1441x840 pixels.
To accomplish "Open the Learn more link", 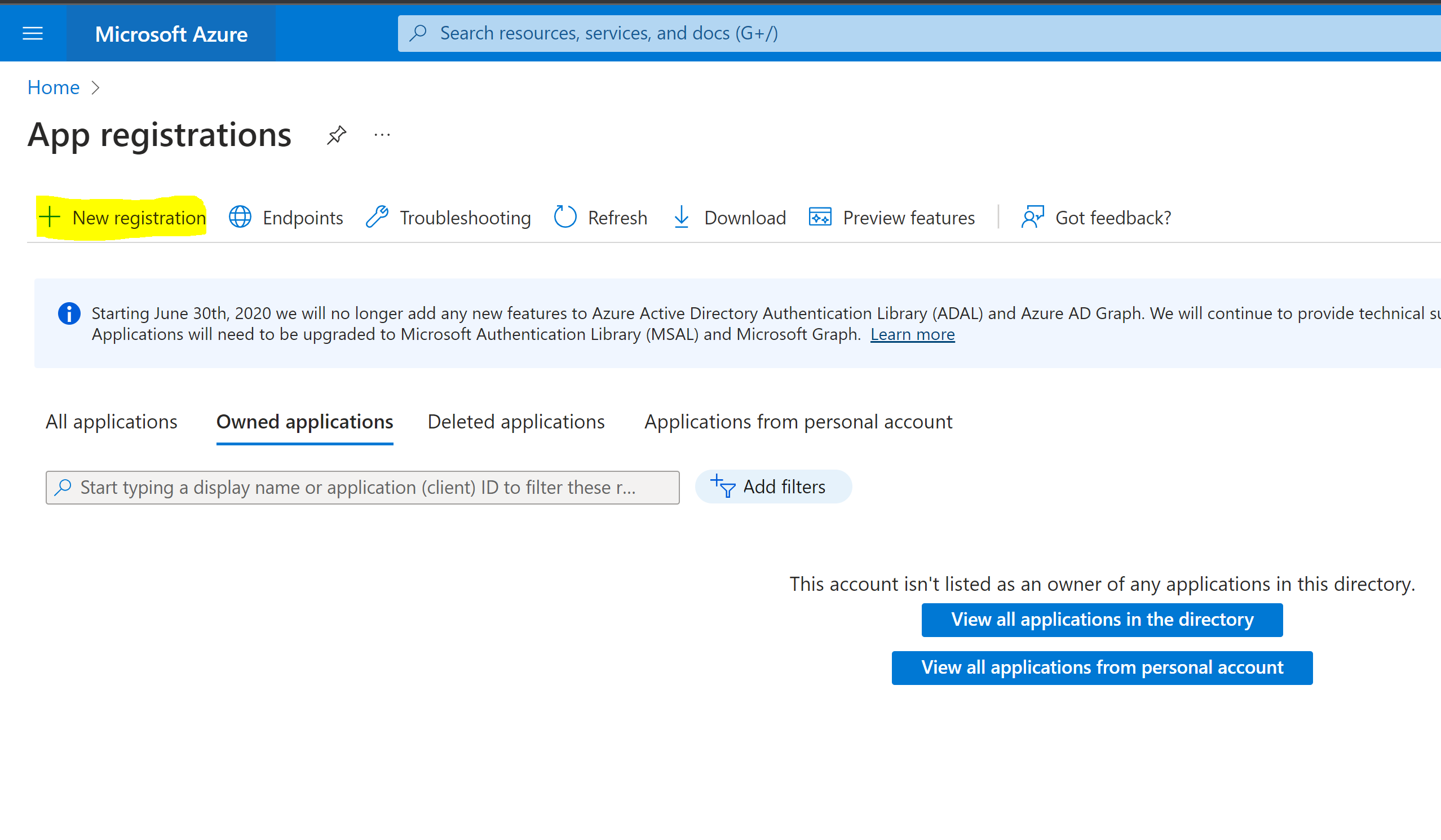I will pyautogui.click(x=912, y=334).
